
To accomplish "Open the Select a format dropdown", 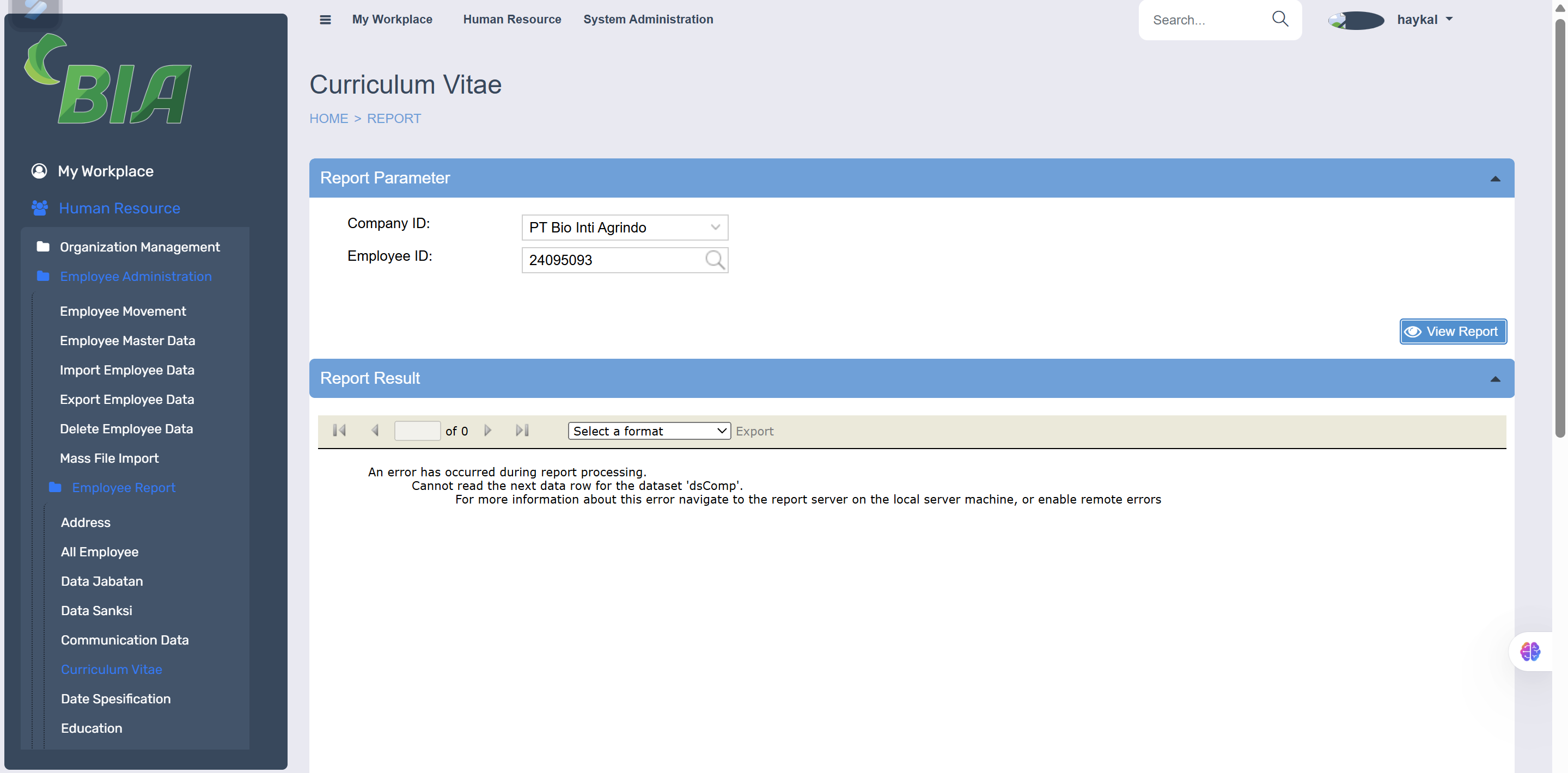I will coord(649,431).
